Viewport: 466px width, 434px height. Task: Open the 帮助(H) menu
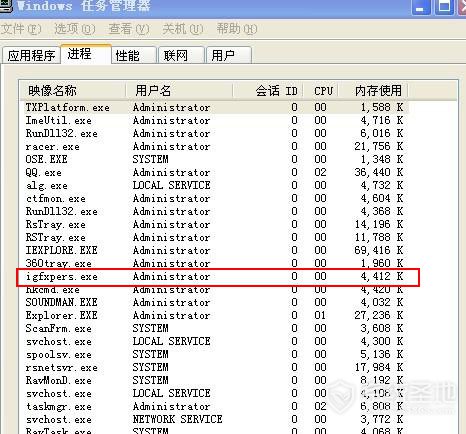point(237,29)
